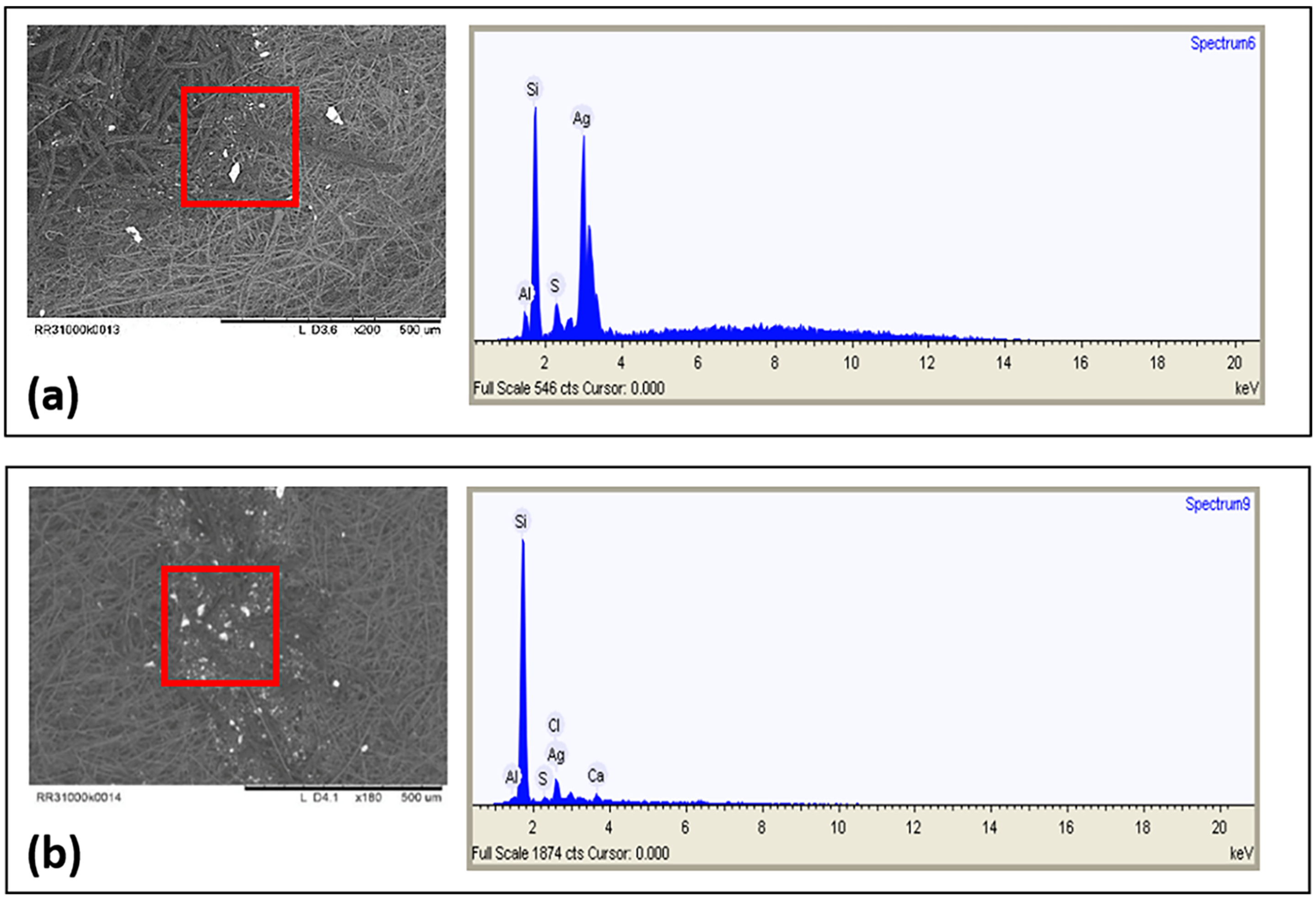Image resolution: width=1316 pixels, height=899 pixels.
Task: Click the Al peak label in Spectrum6
Action: pyautogui.click(x=524, y=294)
